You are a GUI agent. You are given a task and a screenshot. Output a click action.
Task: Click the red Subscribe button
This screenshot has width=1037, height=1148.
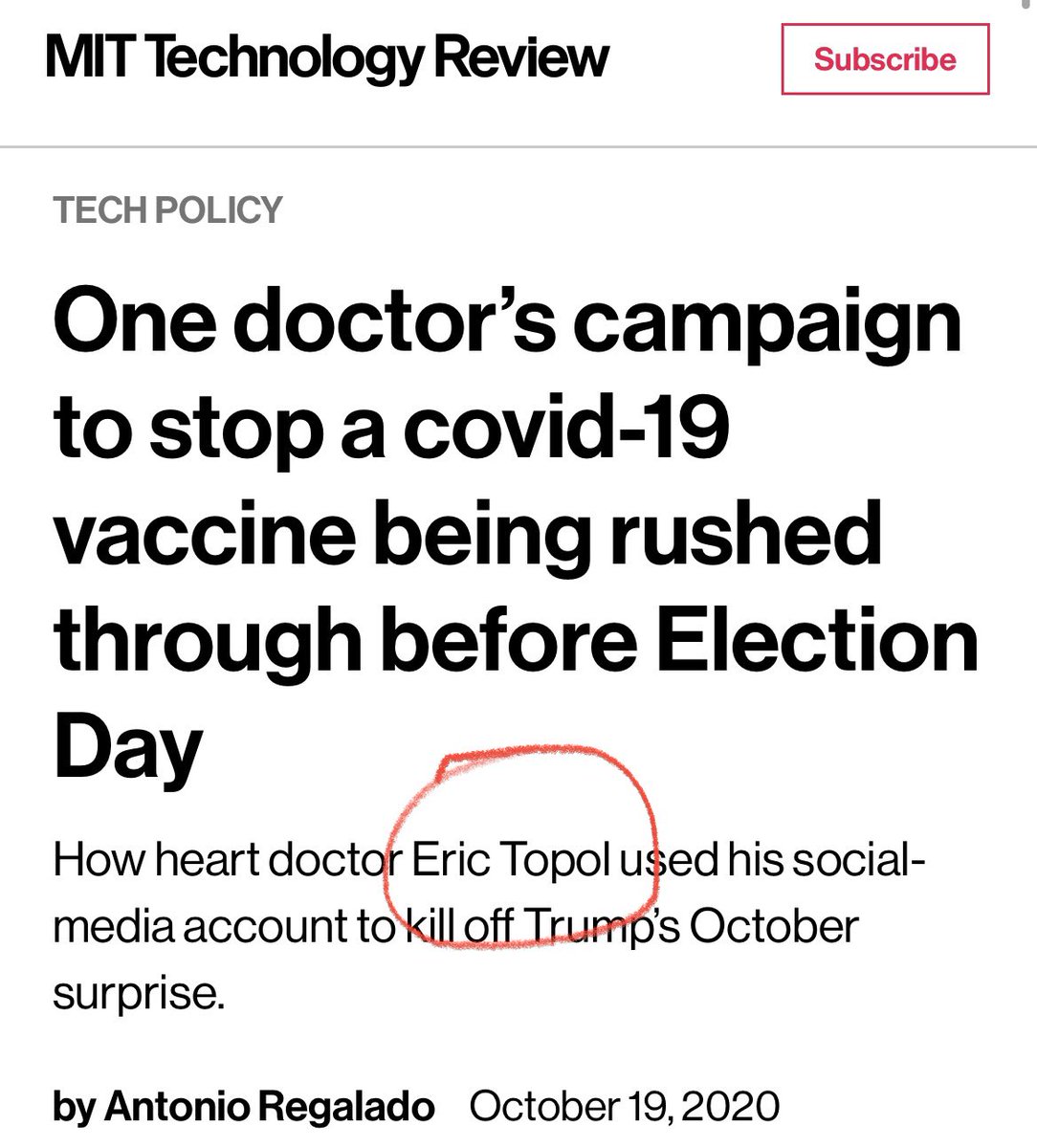(x=885, y=59)
